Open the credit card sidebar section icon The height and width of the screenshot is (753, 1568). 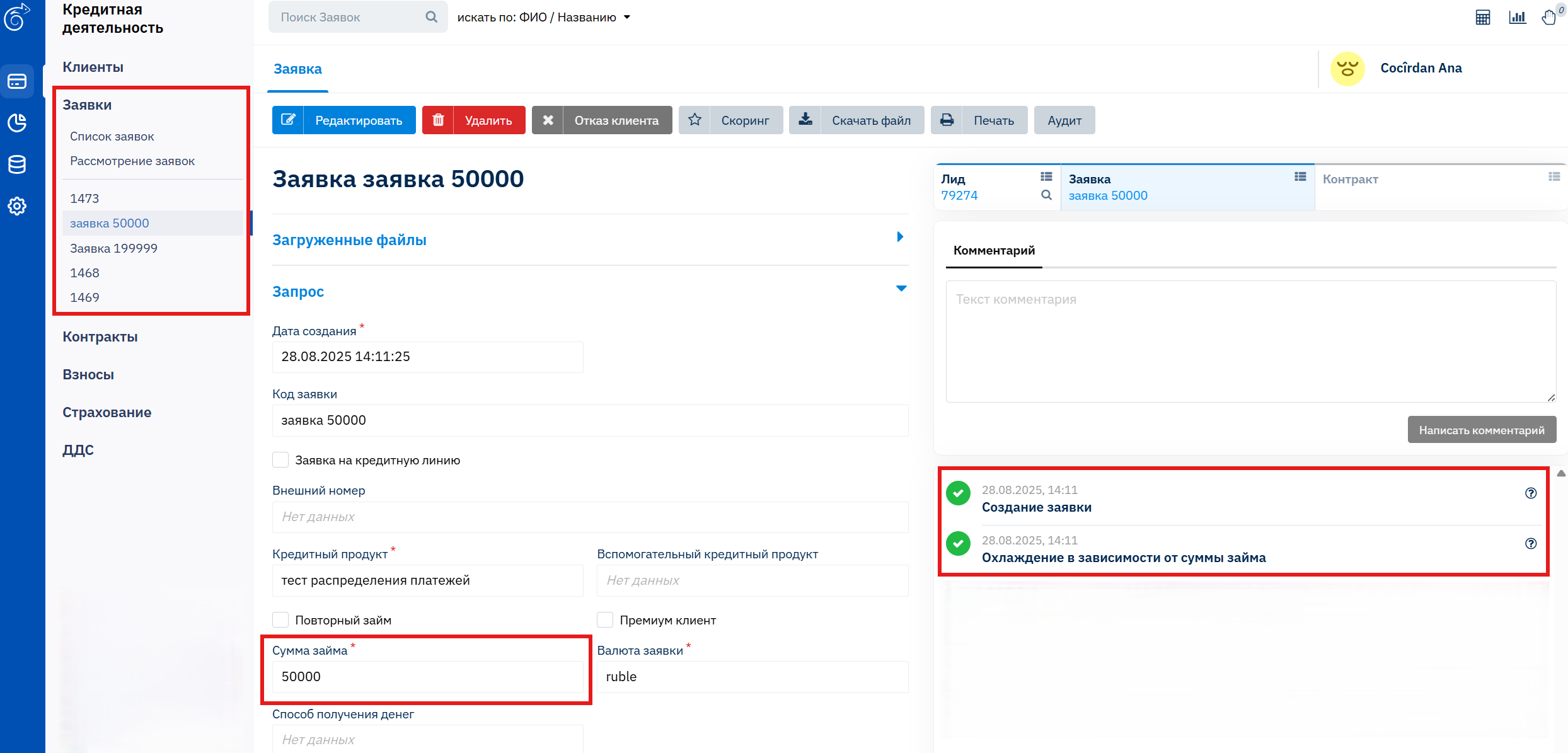[x=17, y=81]
